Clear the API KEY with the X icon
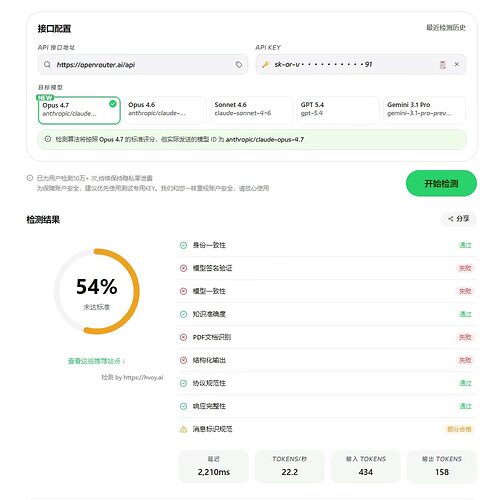The height and width of the screenshot is (500, 485). (x=457, y=64)
